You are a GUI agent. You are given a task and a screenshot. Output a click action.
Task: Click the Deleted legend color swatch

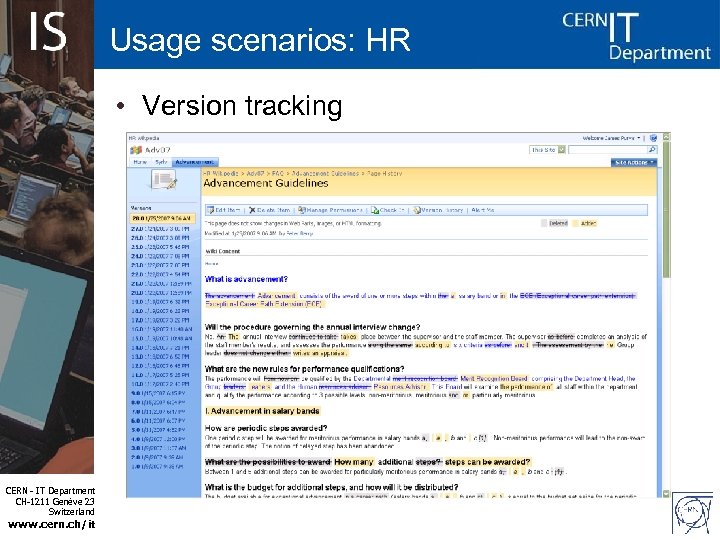(544, 224)
